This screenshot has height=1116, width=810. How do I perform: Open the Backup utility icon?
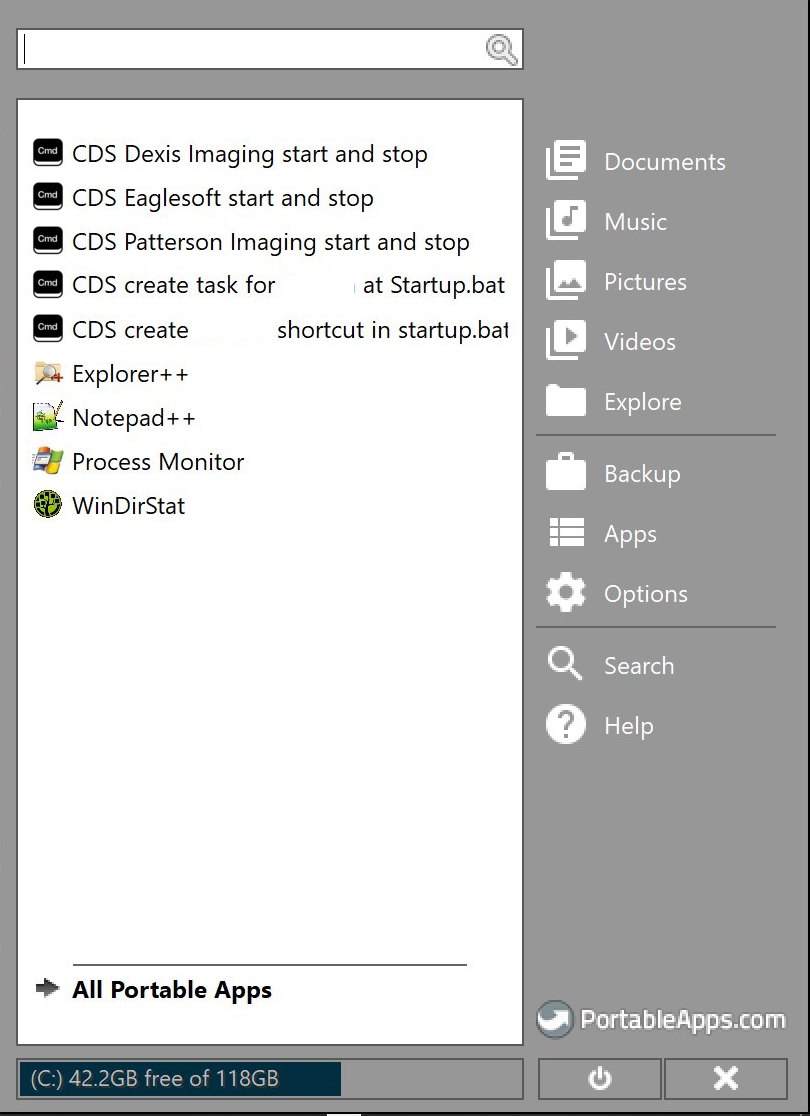point(565,473)
